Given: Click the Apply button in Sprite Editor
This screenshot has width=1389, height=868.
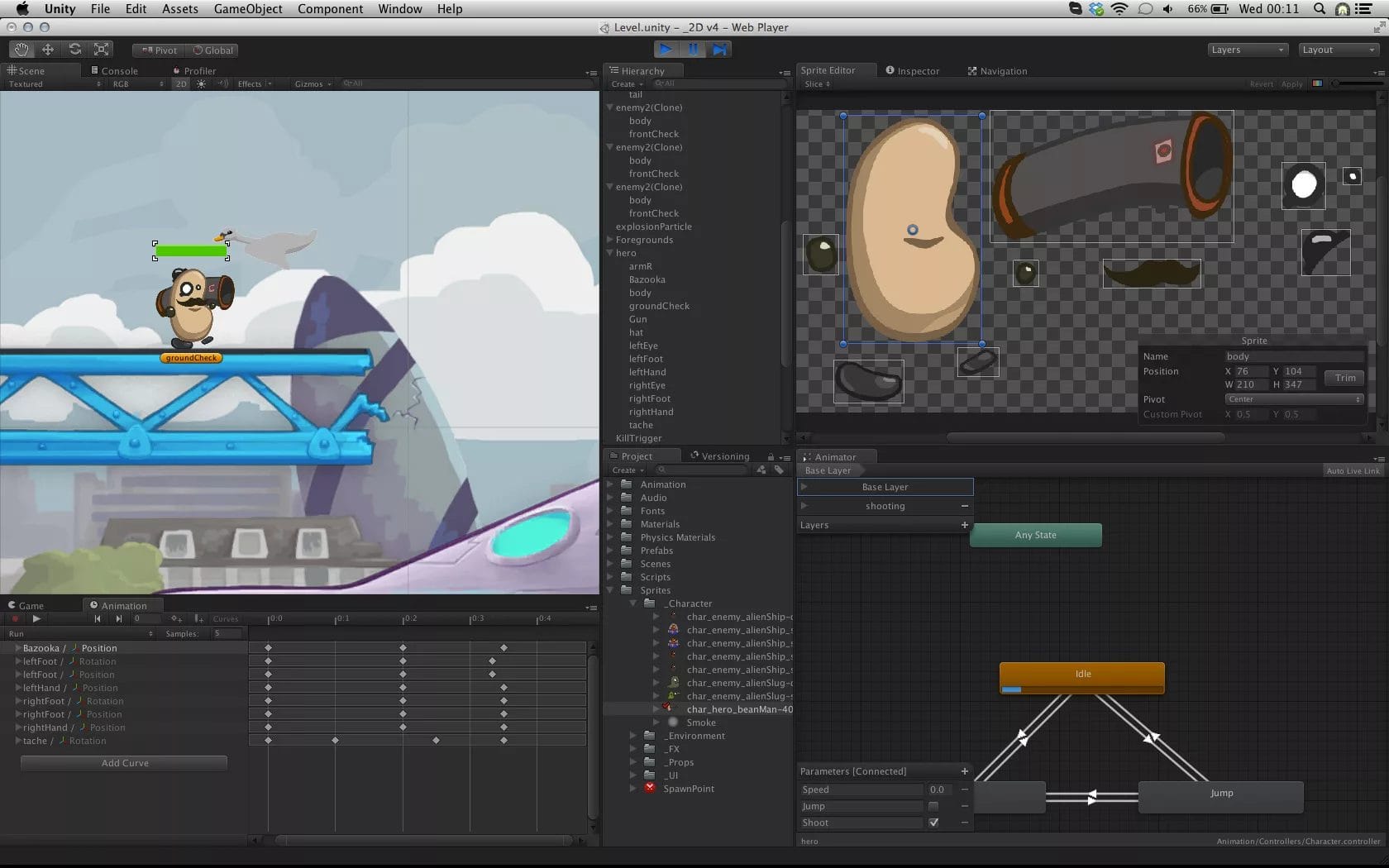Looking at the screenshot, I should [x=1291, y=83].
